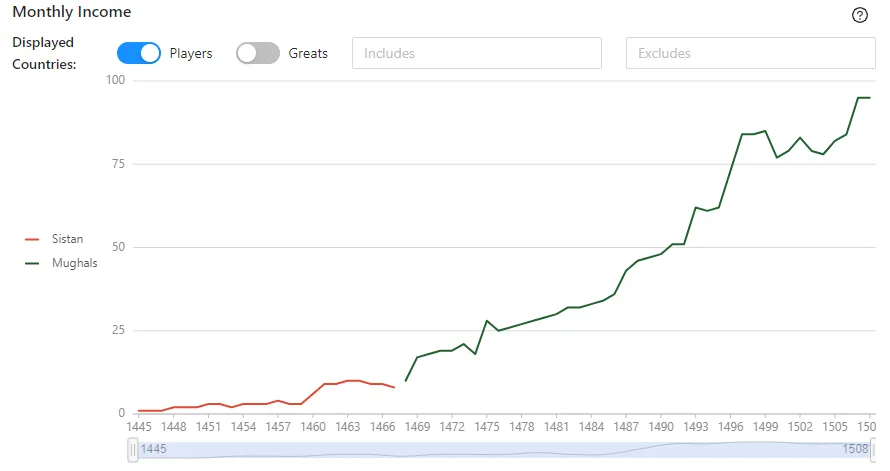Open the help question mark icon

tap(859, 15)
